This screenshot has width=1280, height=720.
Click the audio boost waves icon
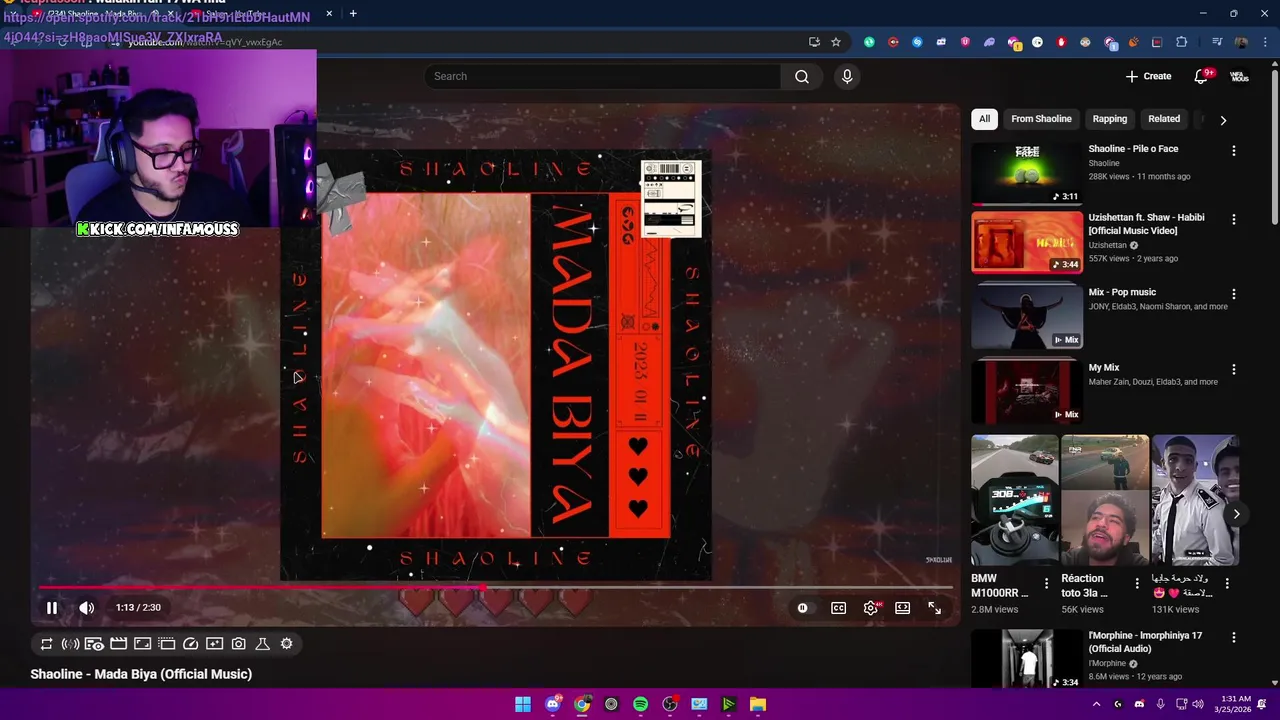(x=70, y=644)
